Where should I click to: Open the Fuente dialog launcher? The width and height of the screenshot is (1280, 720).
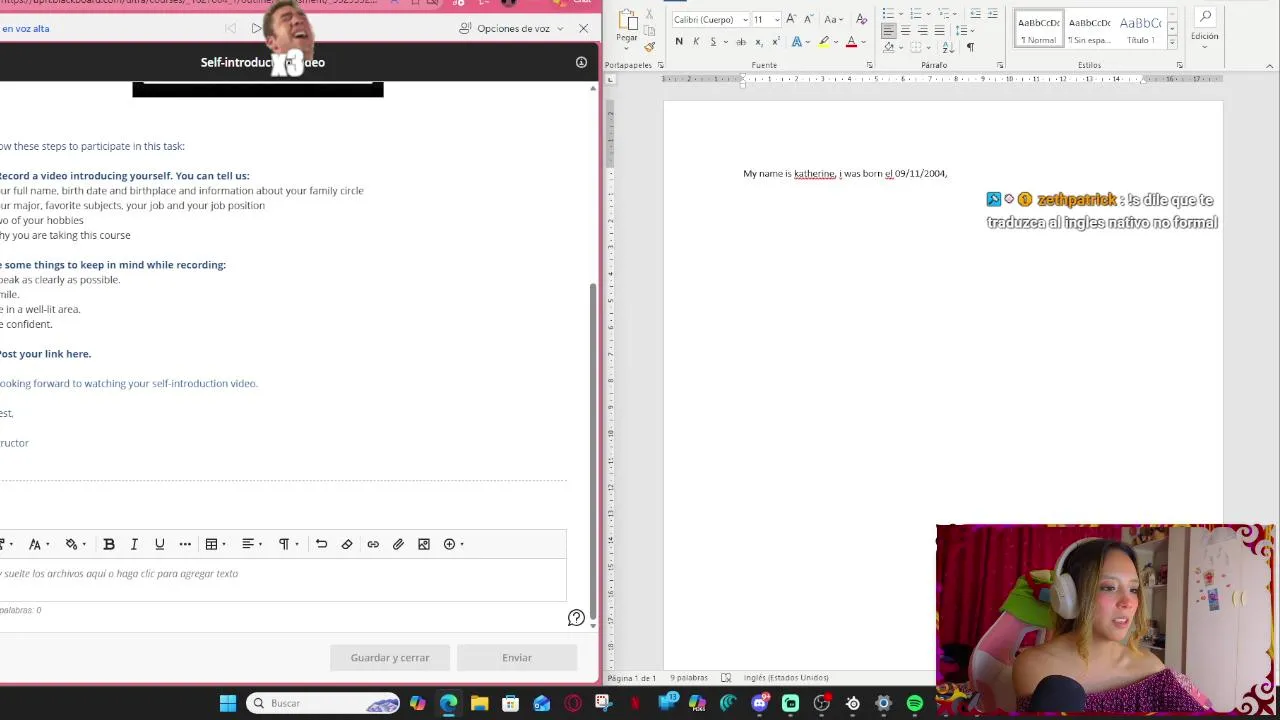(869, 66)
